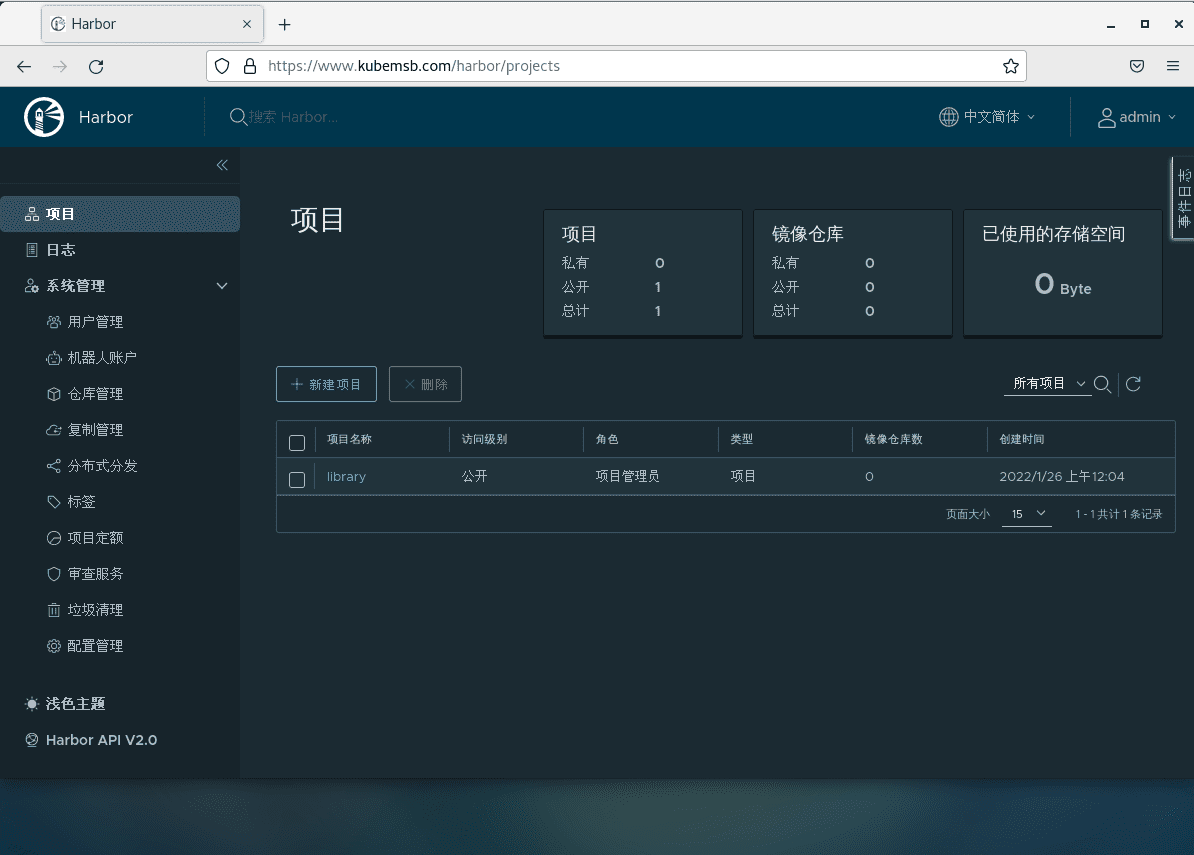Click the search magnifier in Harbor header
Viewport: 1194px width, 855px height.
point(238,116)
